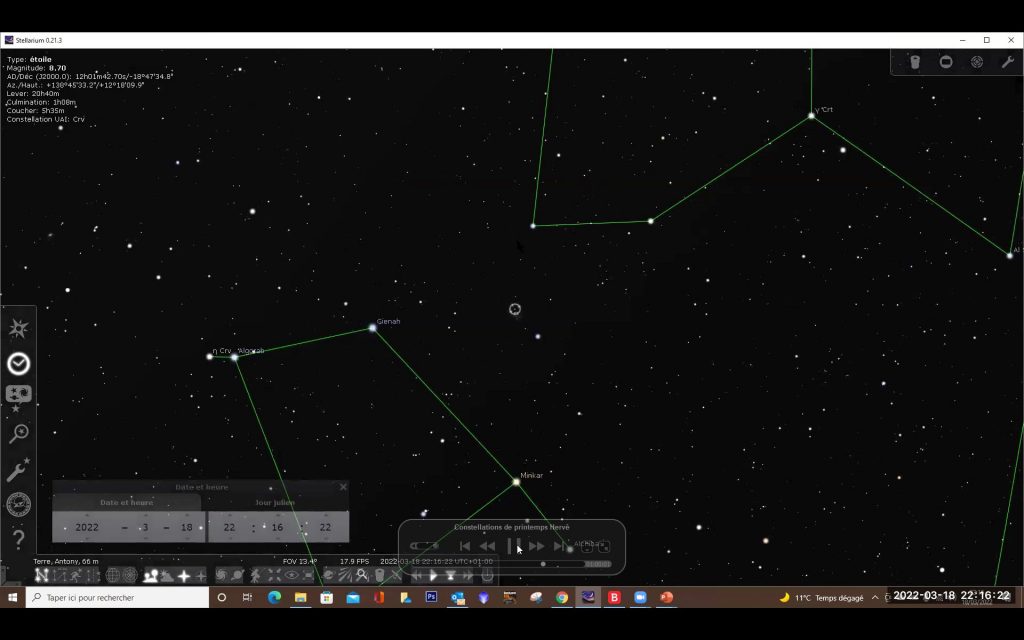This screenshot has width=1024, height=640.
Task: Click the minutes field showing 16
Action: point(278,527)
